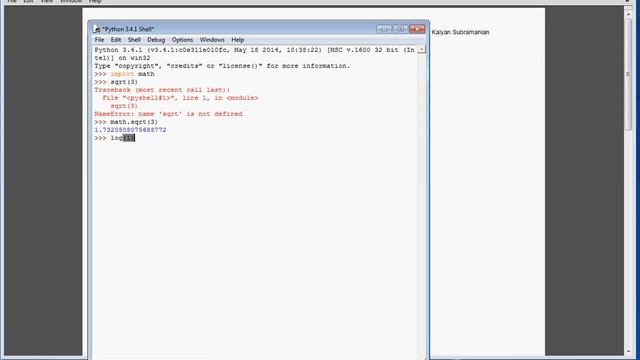Click the 'import math' line
Viewport: 640px width, 360px height.
[124, 74]
